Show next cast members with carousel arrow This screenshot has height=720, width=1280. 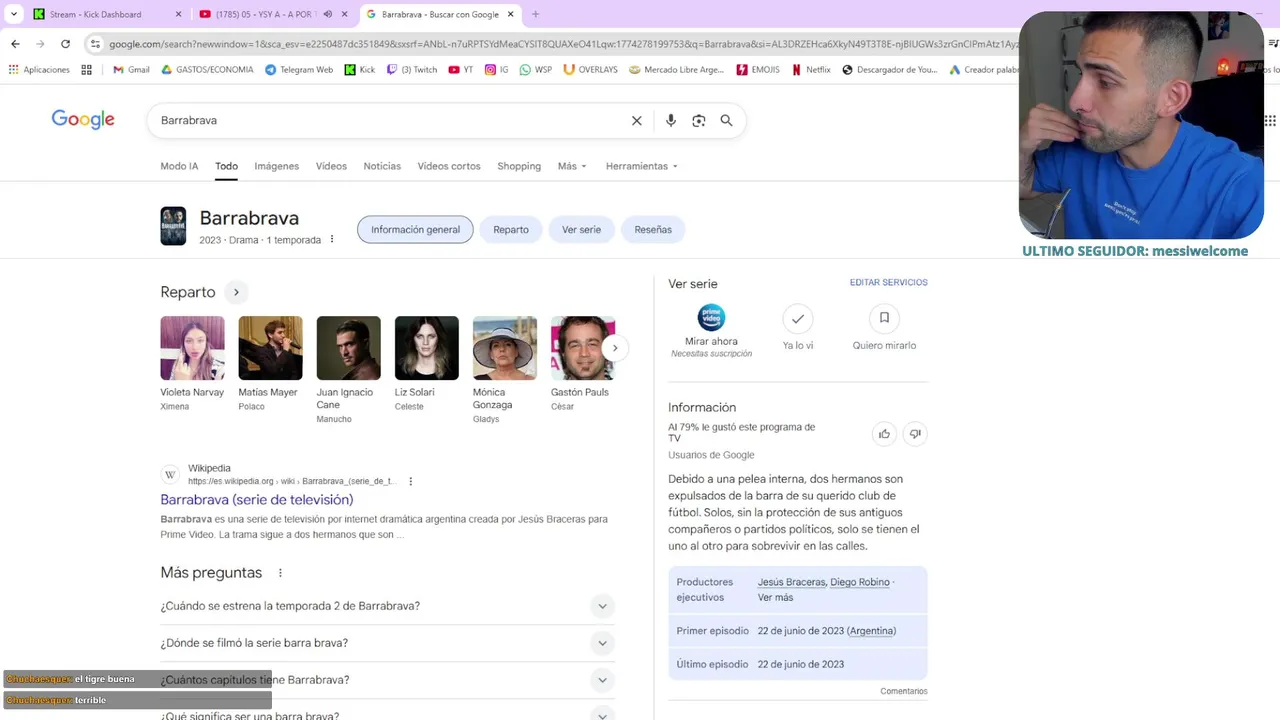click(615, 348)
